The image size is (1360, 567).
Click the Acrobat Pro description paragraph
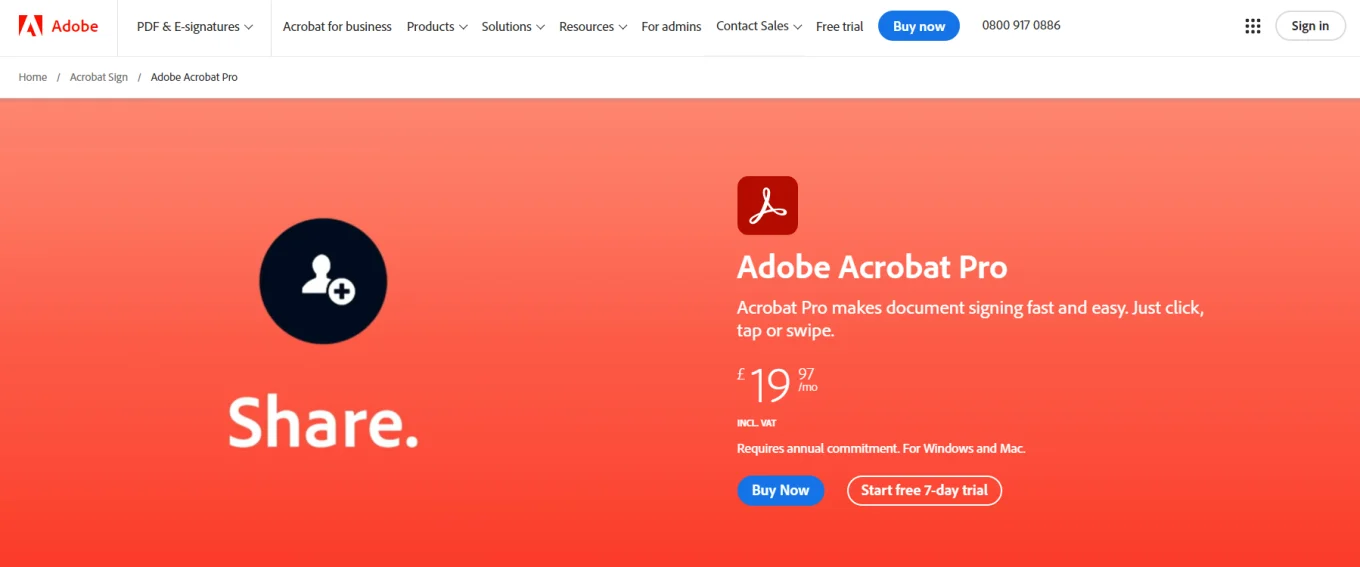click(970, 319)
